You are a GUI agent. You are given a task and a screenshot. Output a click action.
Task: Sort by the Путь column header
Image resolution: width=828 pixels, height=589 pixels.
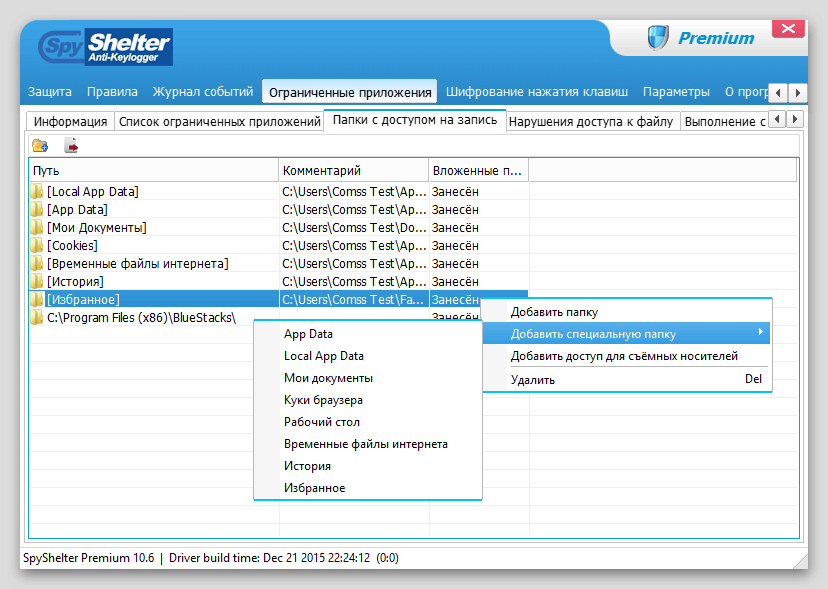click(x=154, y=171)
